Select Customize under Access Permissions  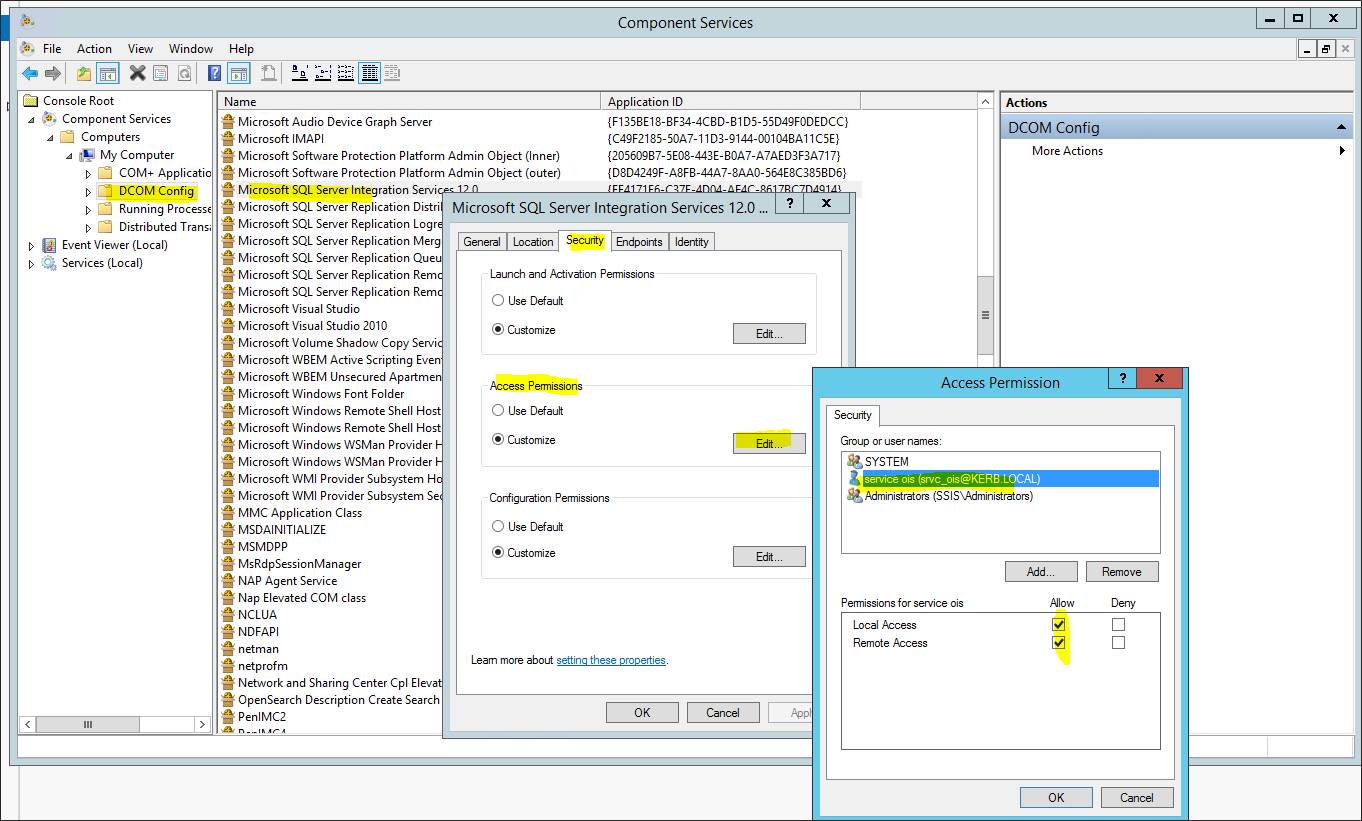(x=498, y=439)
